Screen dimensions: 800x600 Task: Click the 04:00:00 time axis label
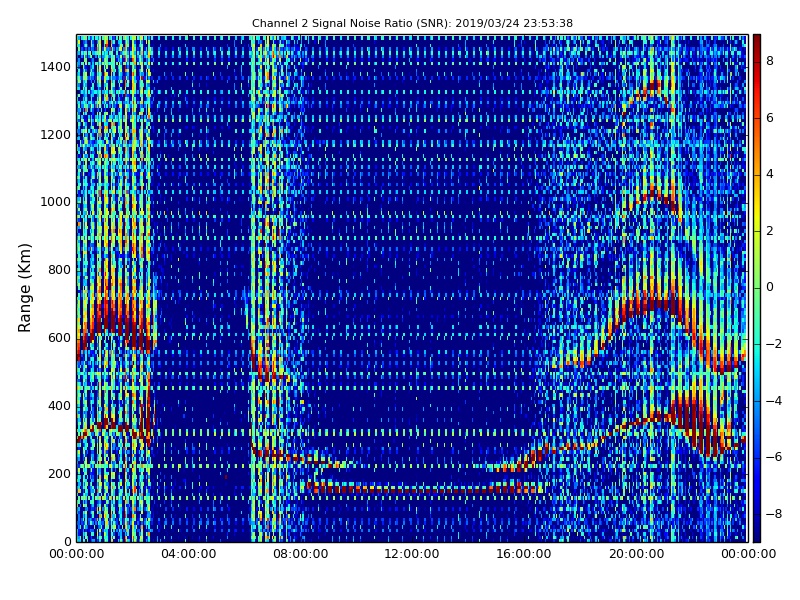coord(189,554)
